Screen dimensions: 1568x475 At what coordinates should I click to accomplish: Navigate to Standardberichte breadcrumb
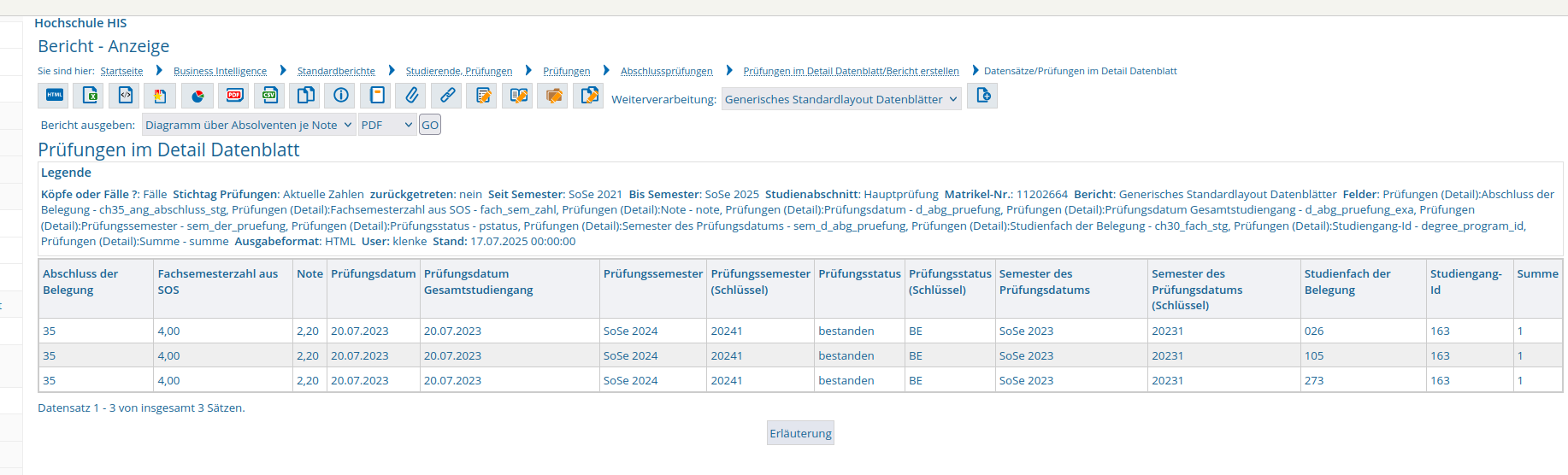336,71
